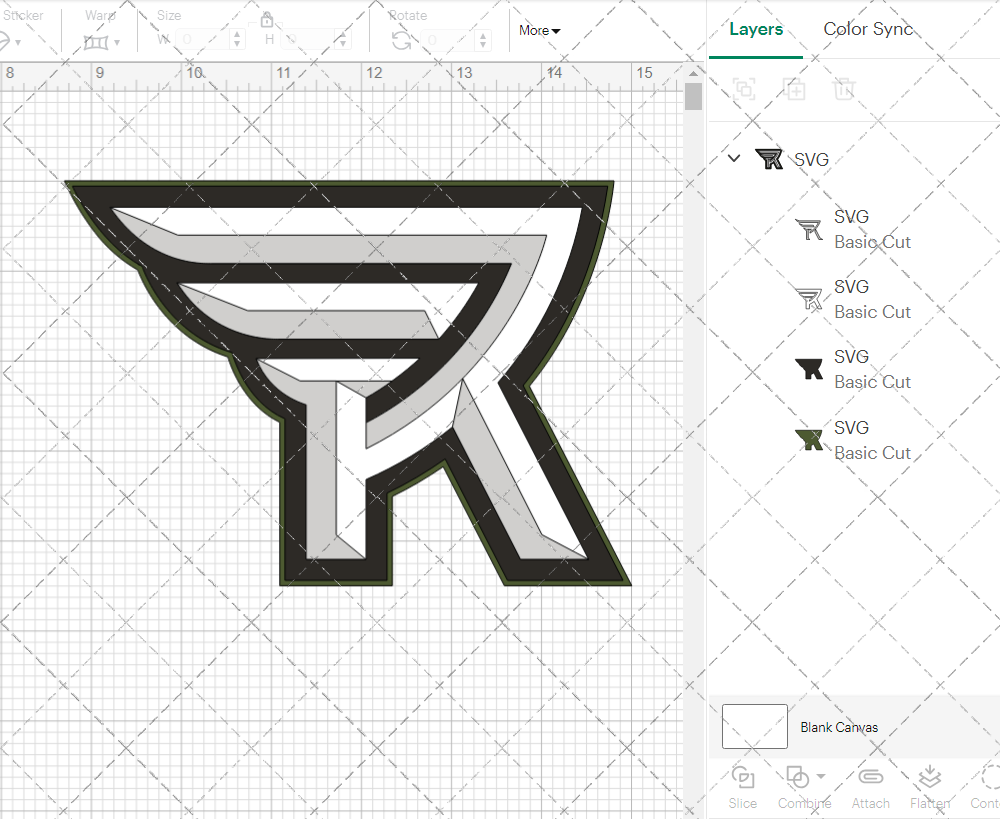Viewport: 1000px width, 819px height.
Task: Click the Contour tool
Action: tap(986, 788)
